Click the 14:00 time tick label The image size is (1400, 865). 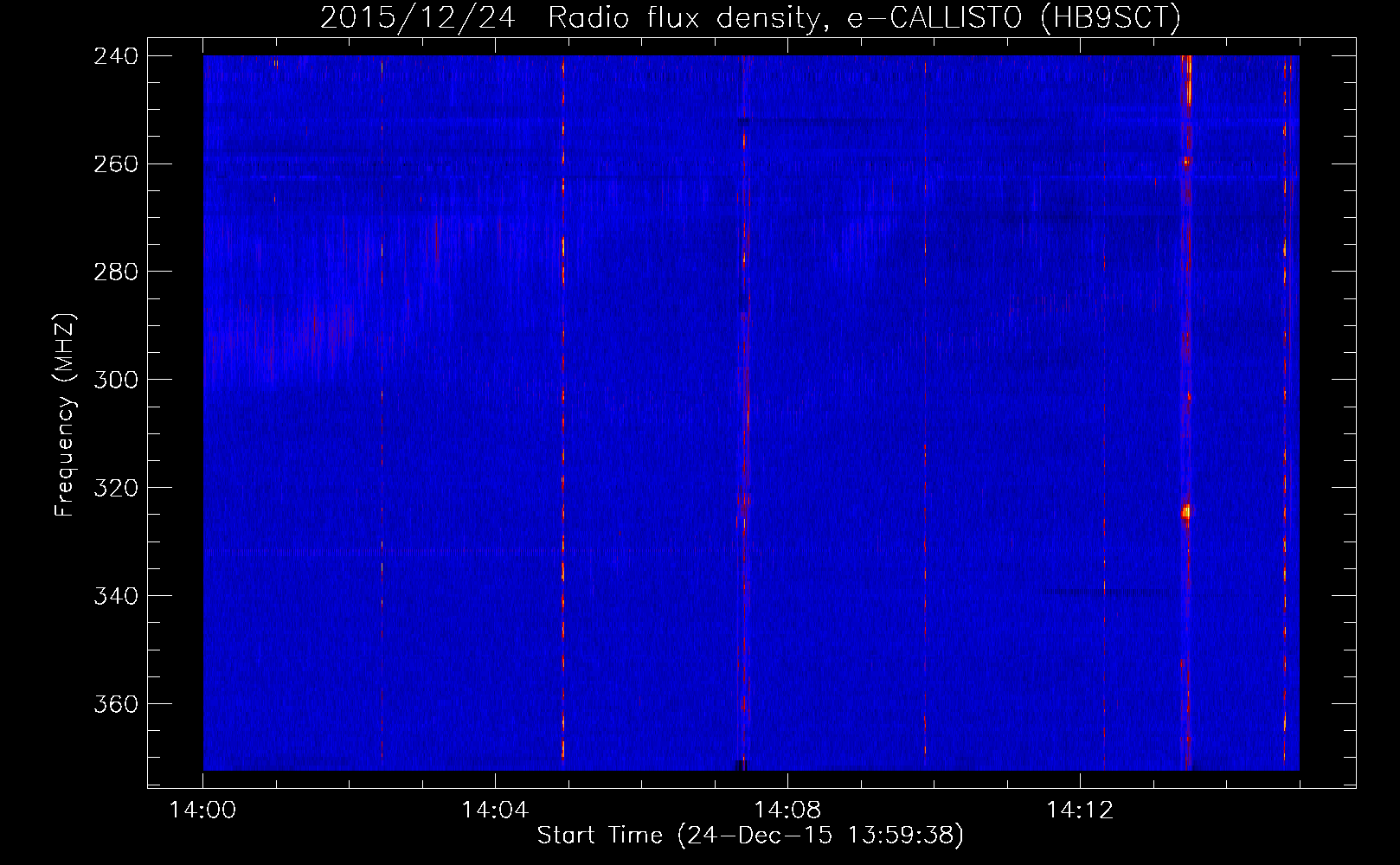(x=203, y=811)
